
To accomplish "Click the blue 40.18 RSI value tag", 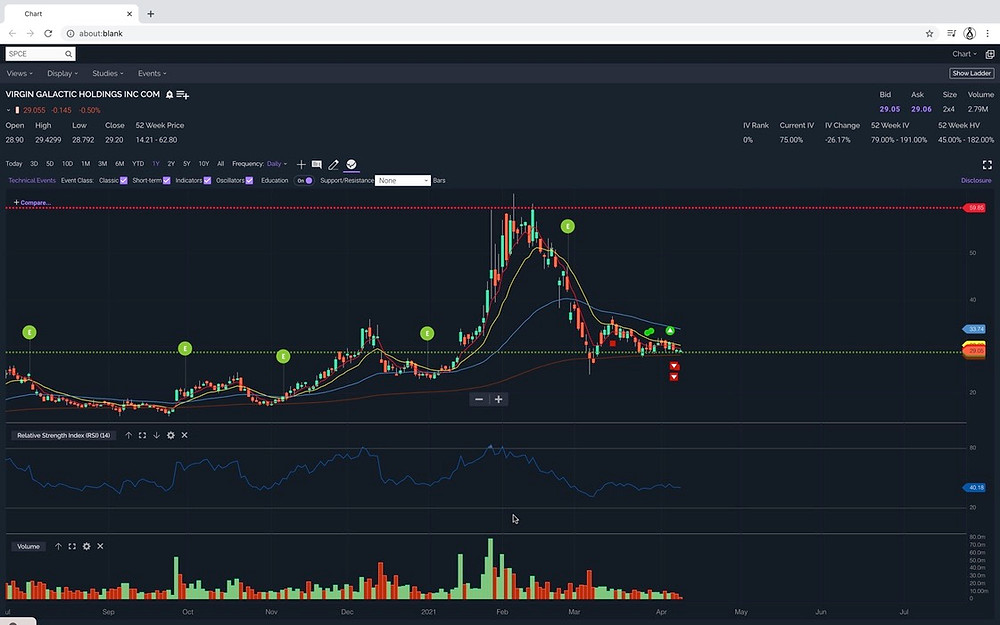I will click(974, 487).
